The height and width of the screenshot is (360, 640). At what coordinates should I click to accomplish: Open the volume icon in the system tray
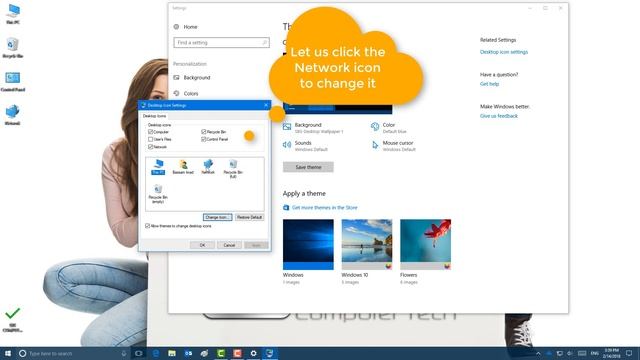(570, 353)
